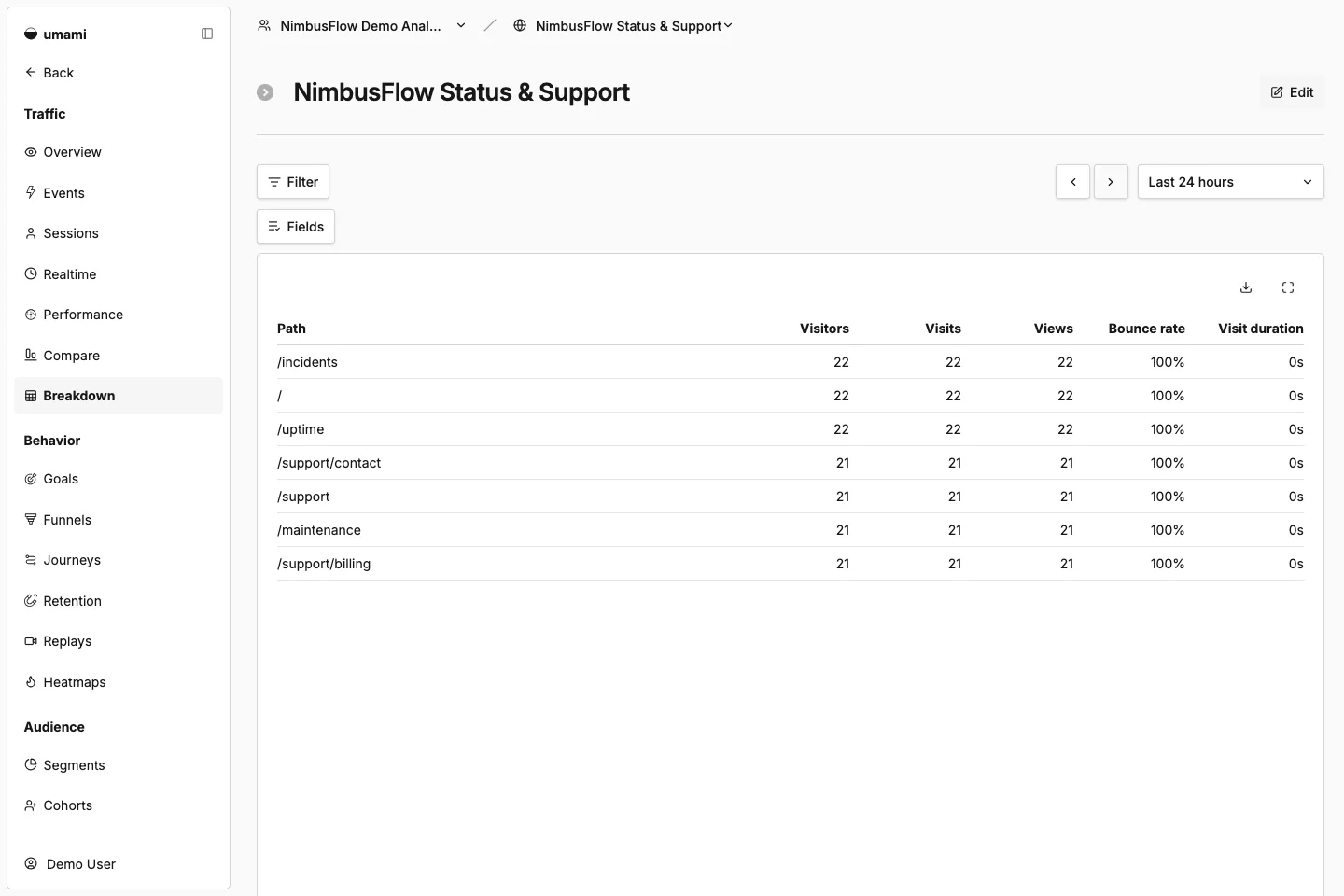Image resolution: width=1344 pixels, height=896 pixels.
Task: Open the Realtime page
Action: [119, 274]
